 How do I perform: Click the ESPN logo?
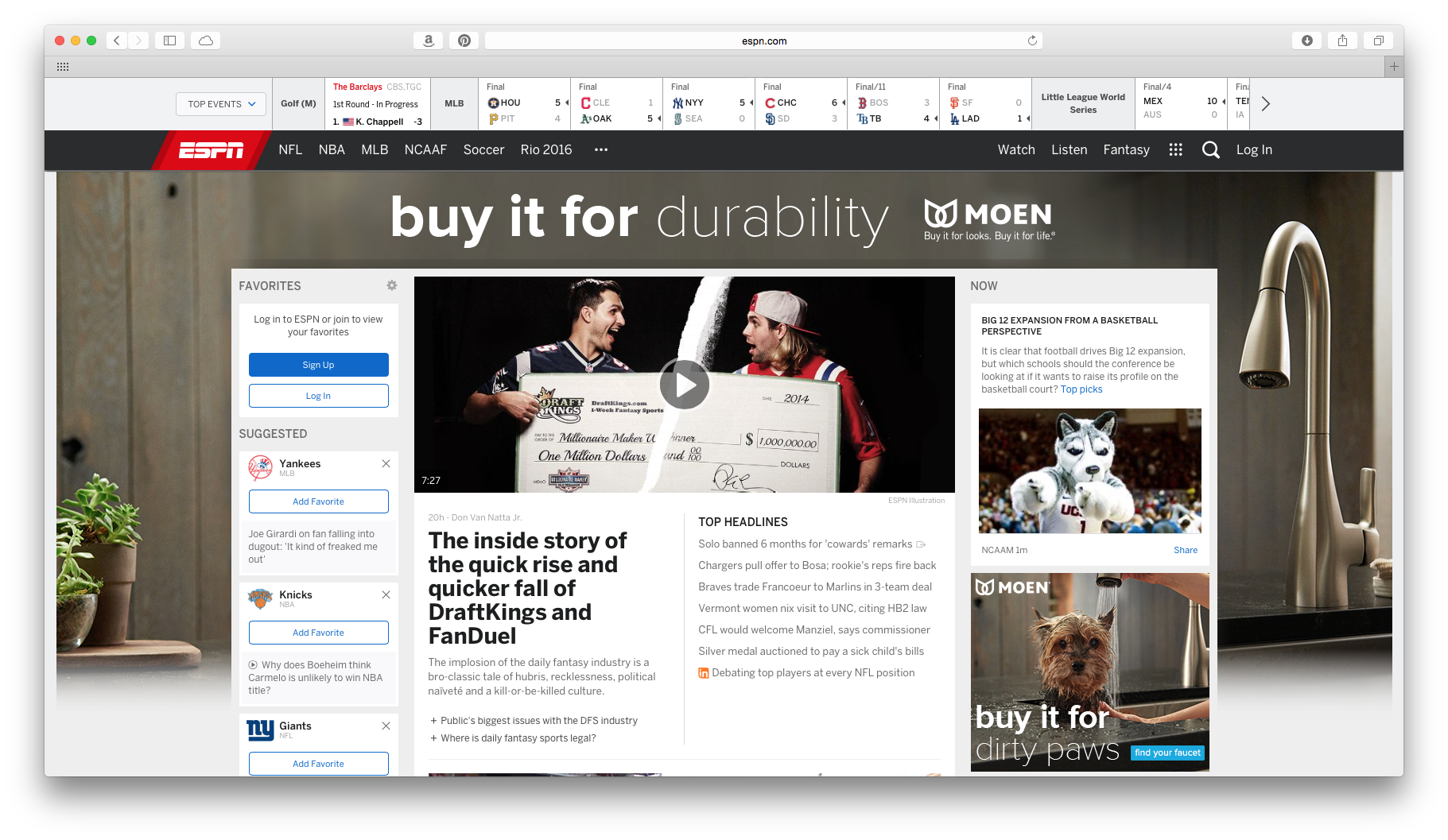click(212, 149)
